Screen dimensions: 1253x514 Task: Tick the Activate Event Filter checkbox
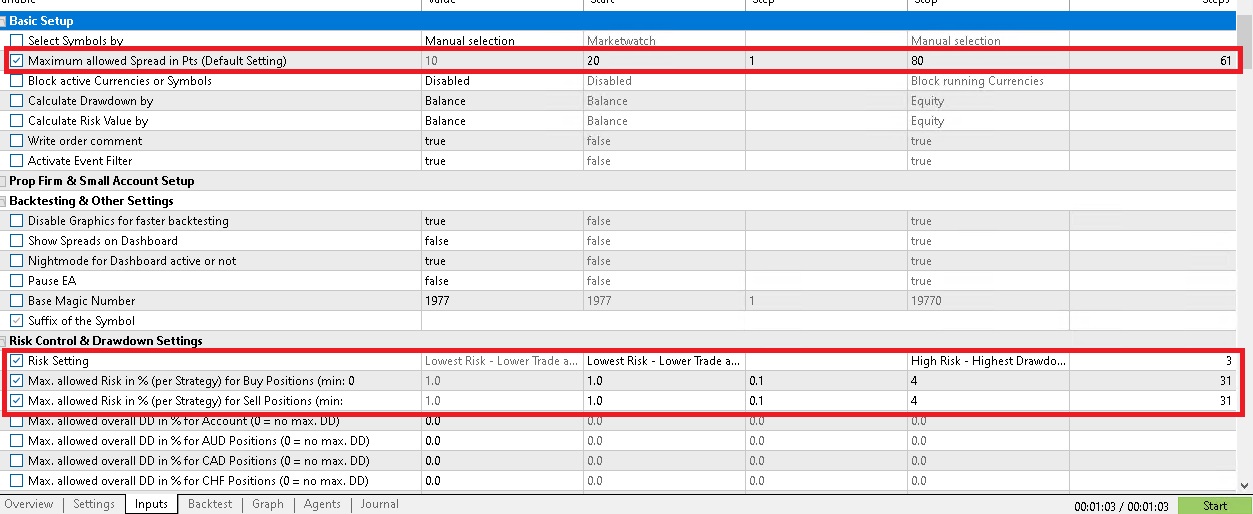click(x=16, y=161)
